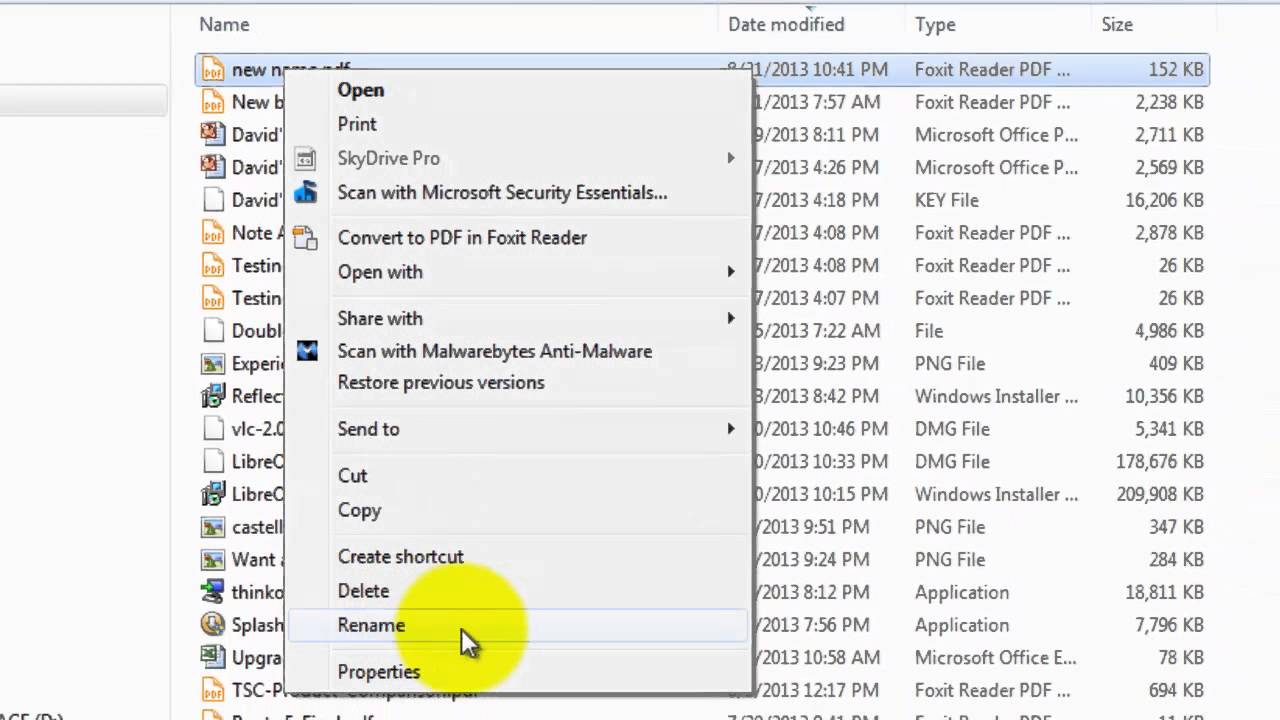1280x720 pixels.
Task: Click the "KEY File" type cell
Action: click(946, 200)
